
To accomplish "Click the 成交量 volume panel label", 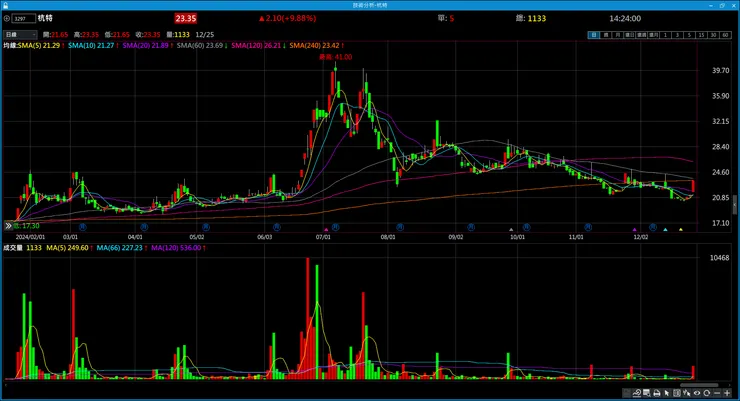I will tap(13, 248).
